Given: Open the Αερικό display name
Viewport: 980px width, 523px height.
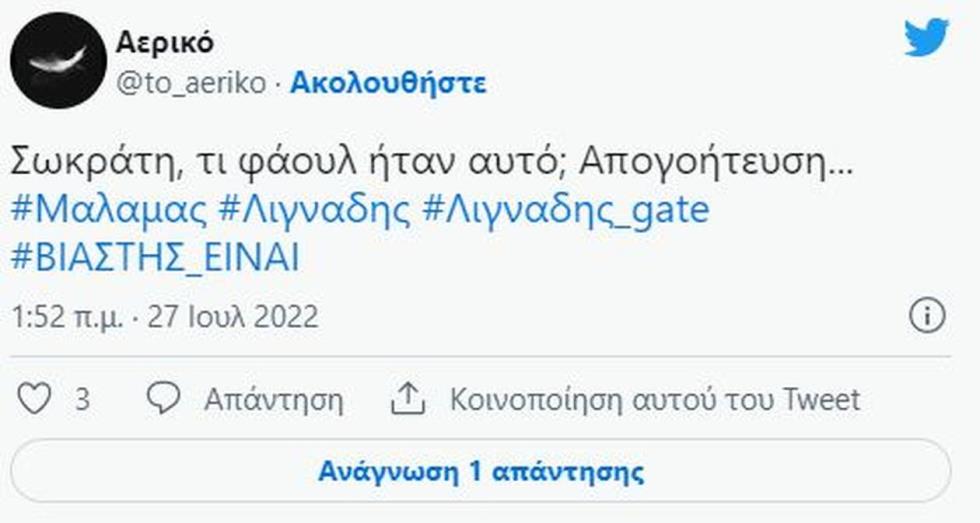Looking at the screenshot, I should pos(164,42).
